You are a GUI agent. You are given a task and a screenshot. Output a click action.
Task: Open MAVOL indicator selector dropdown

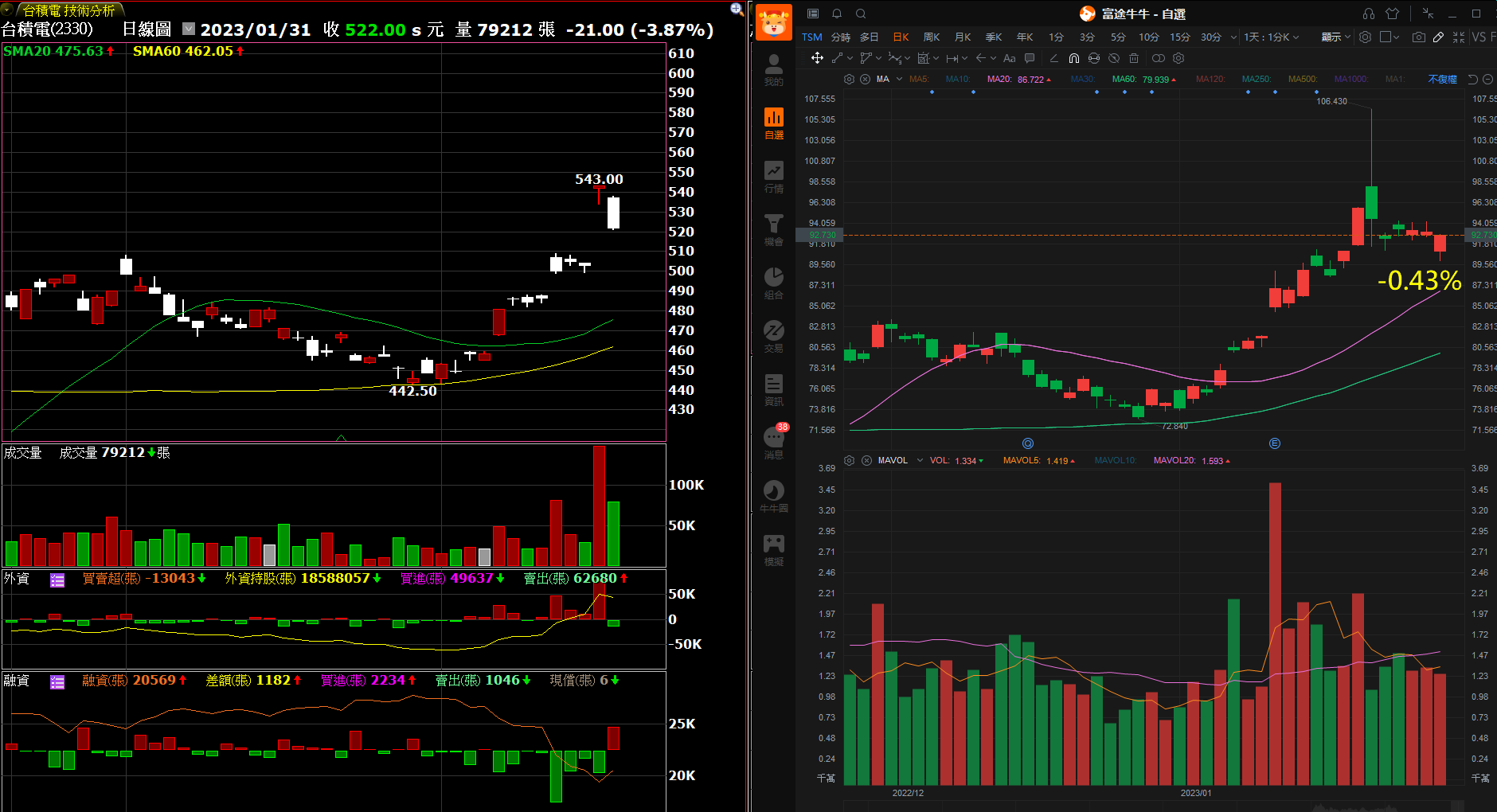(x=920, y=461)
